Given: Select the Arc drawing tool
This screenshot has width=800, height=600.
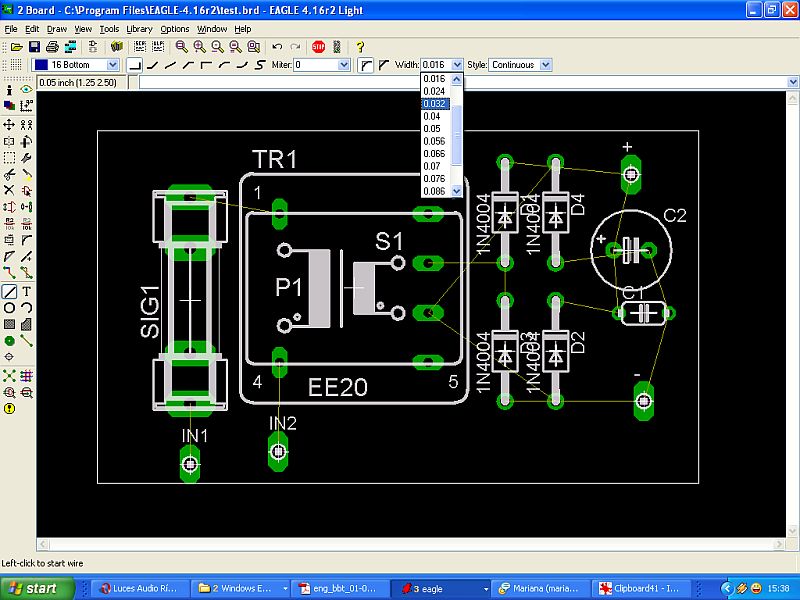Looking at the screenshot, I should (x=27, y=308).
